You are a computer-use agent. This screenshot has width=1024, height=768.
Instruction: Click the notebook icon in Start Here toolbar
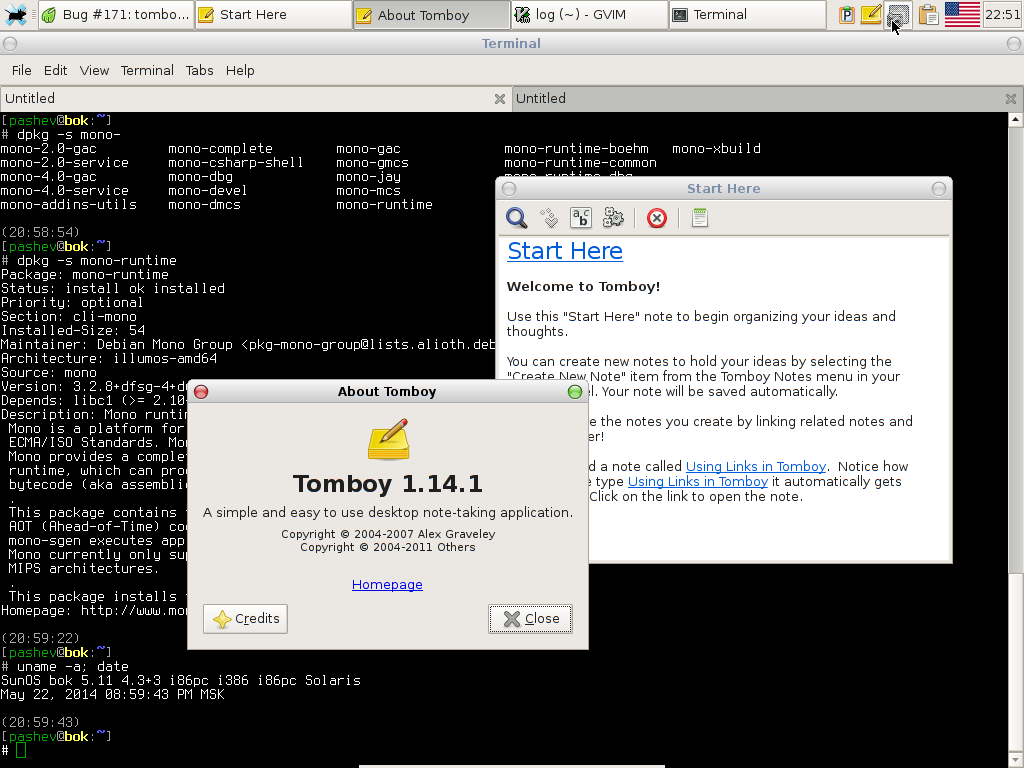point(699,217)
